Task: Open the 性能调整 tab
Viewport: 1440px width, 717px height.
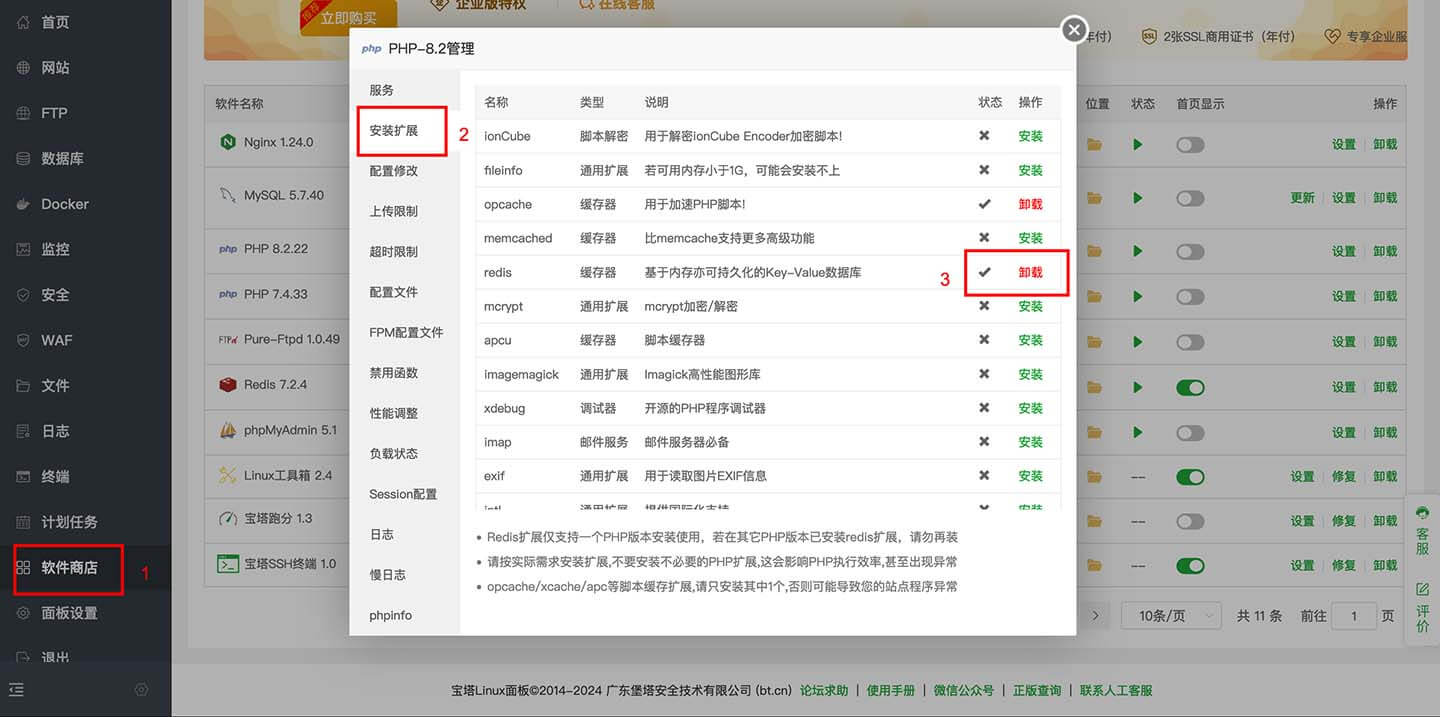Action: 404,413
